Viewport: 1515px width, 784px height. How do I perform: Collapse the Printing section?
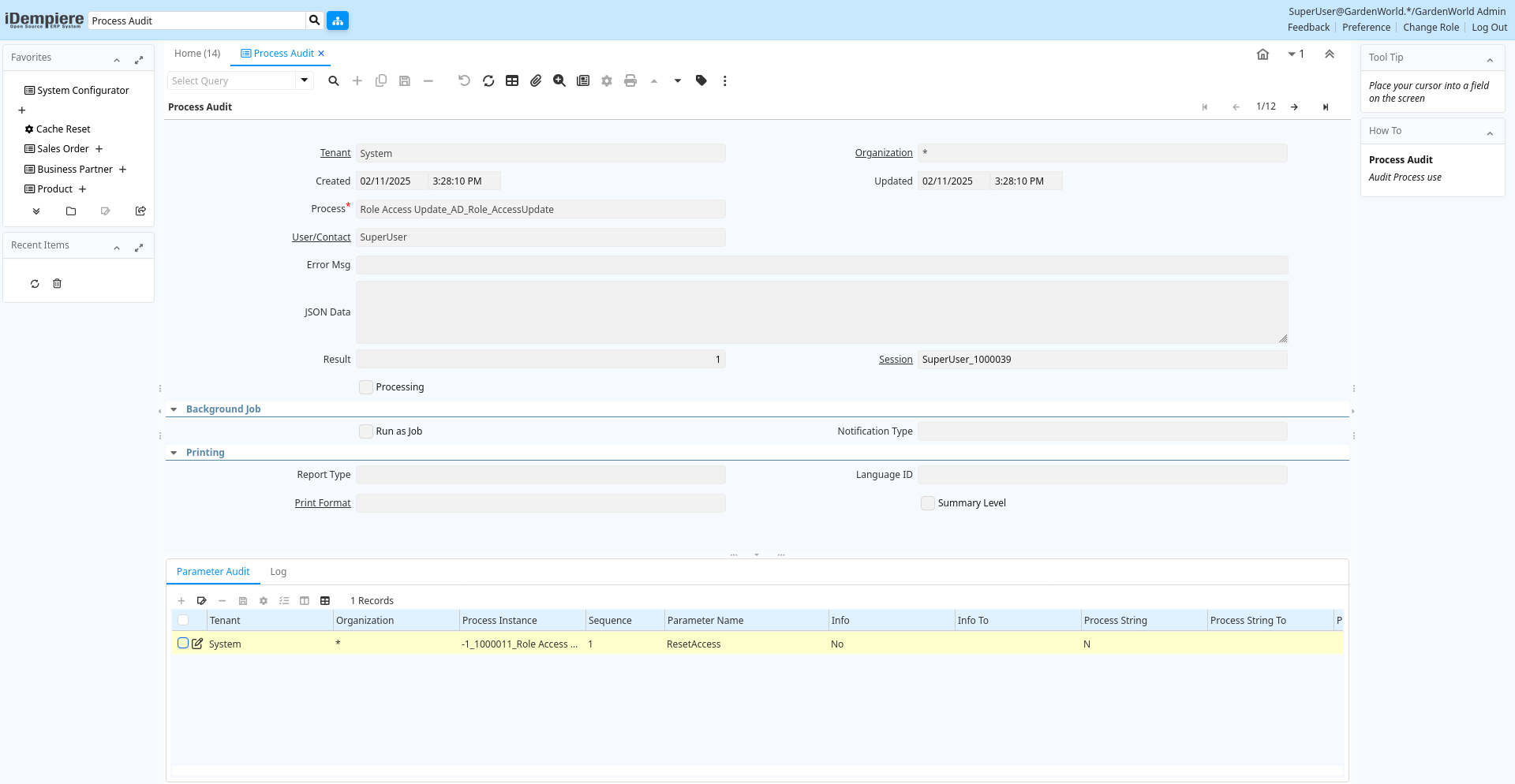click(x=174, y=453)
